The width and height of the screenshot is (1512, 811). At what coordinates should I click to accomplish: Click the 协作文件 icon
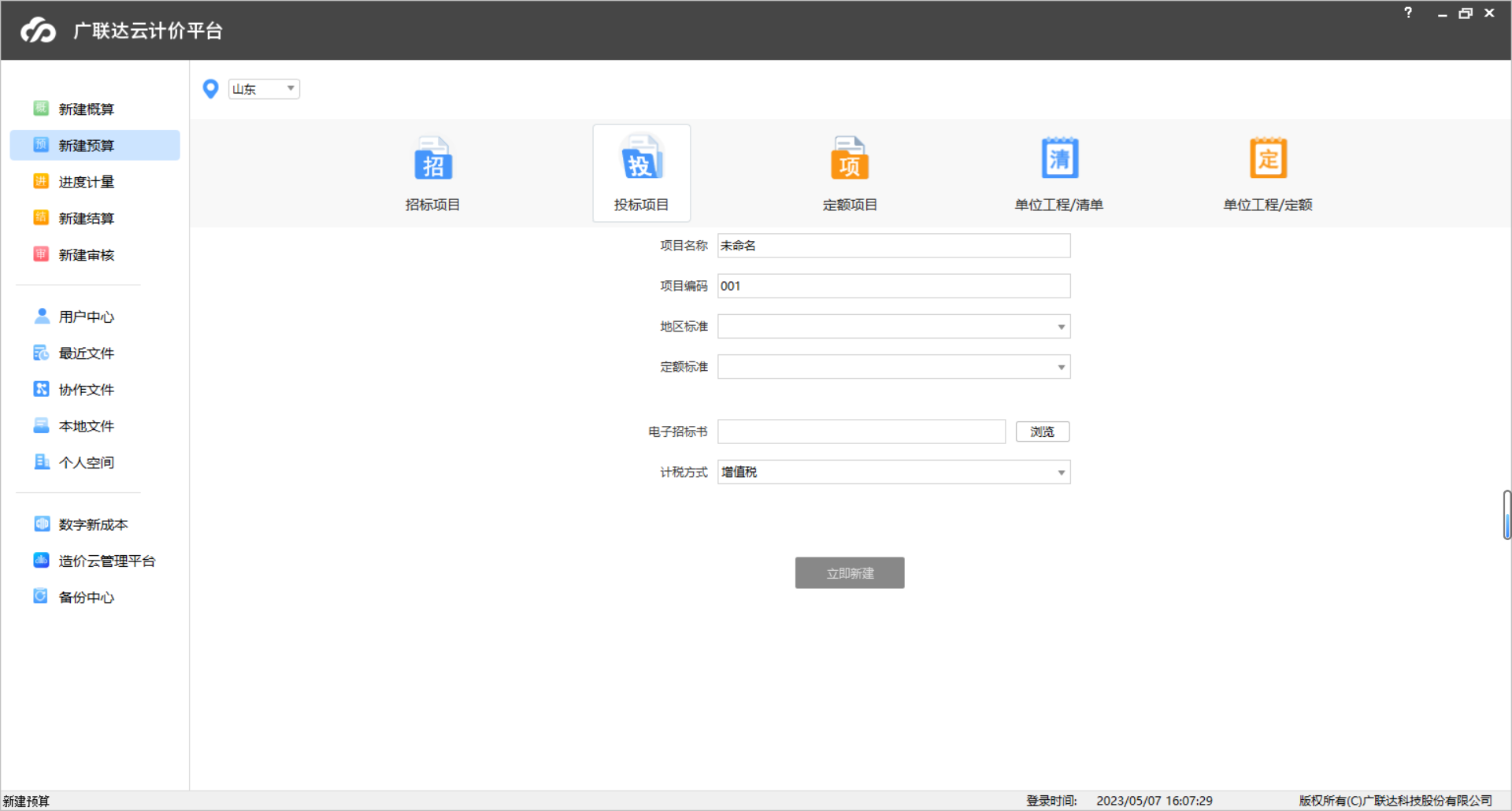click(41, 389)
